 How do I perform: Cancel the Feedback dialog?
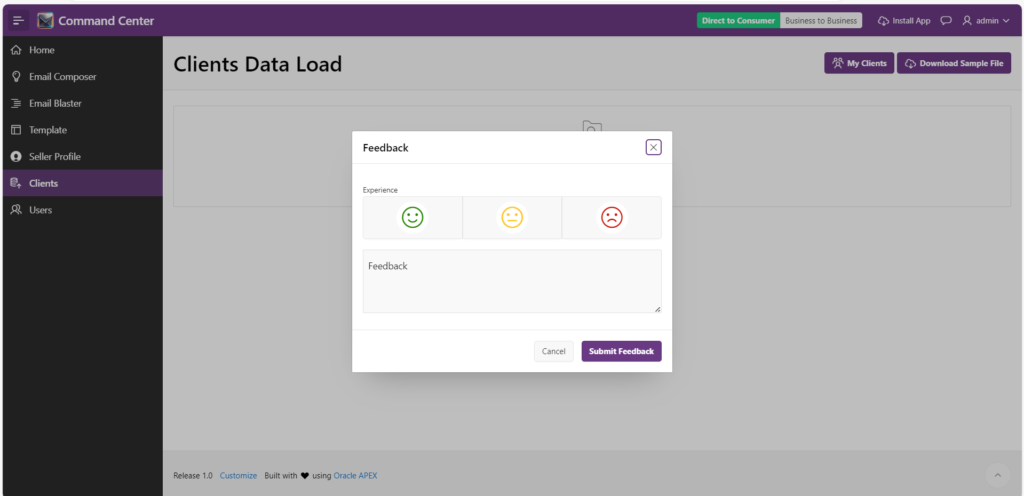553,351
